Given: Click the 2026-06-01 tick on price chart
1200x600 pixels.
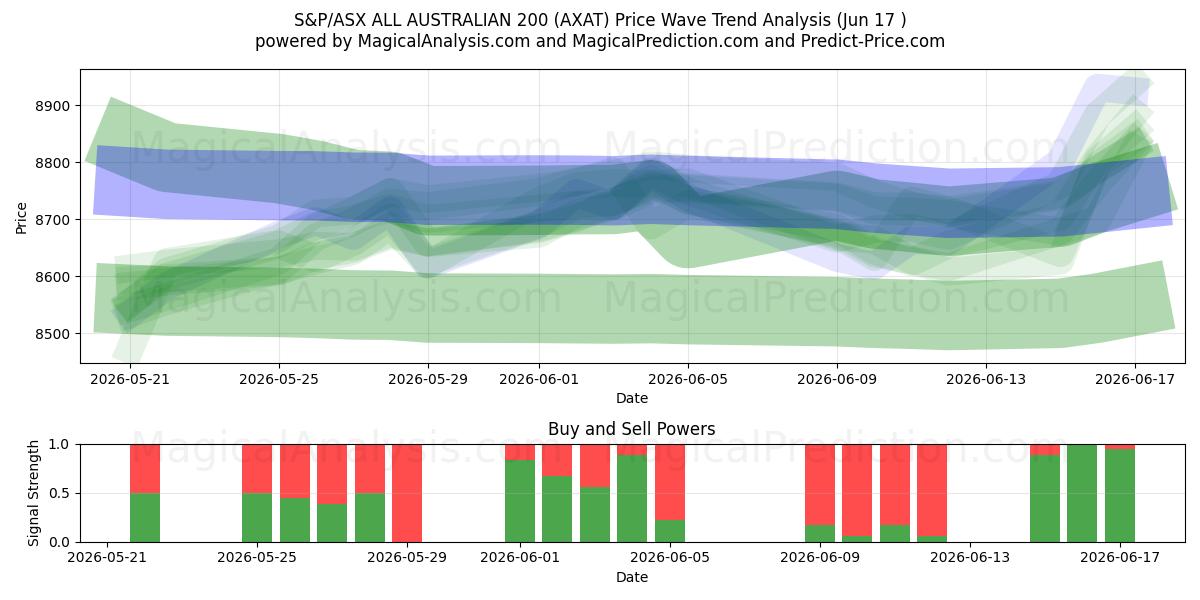Looking at the screenshot, I should pyautogui.click(x=540, y=379).
